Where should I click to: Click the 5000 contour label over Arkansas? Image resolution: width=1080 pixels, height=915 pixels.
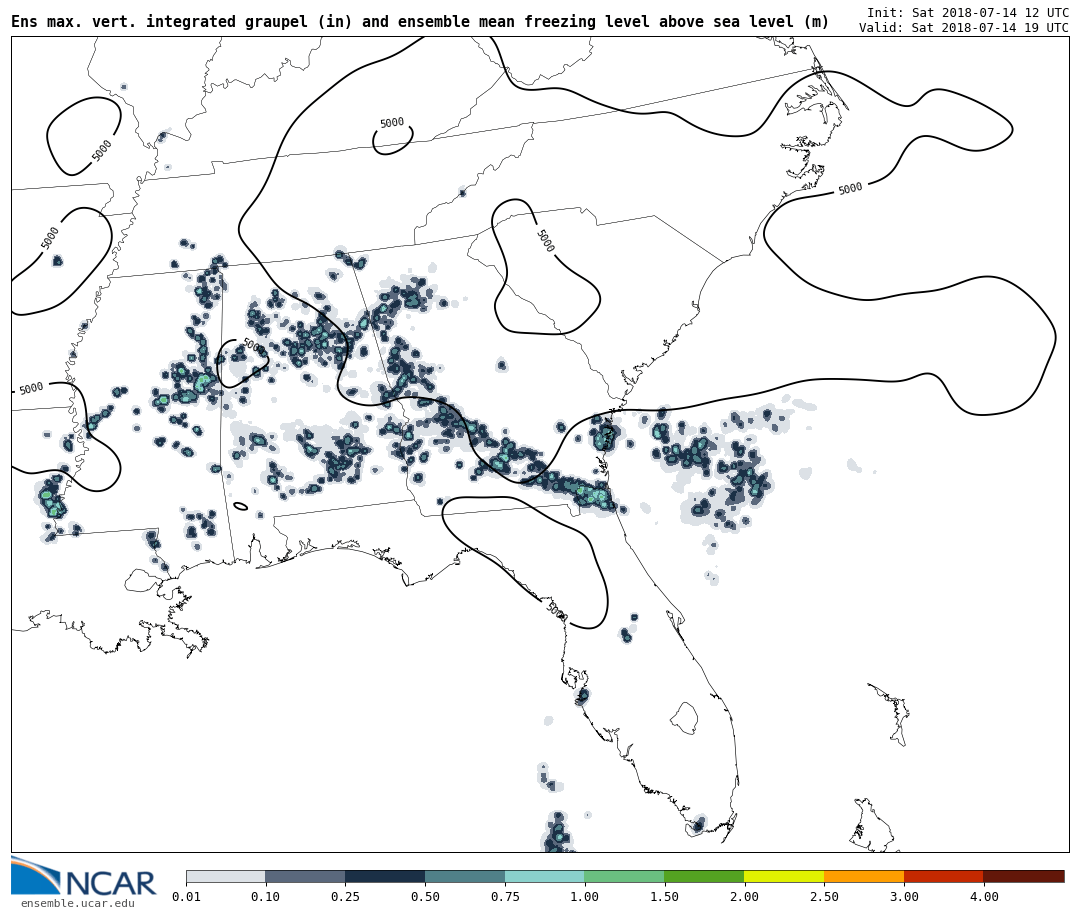[x=50, y=238]
